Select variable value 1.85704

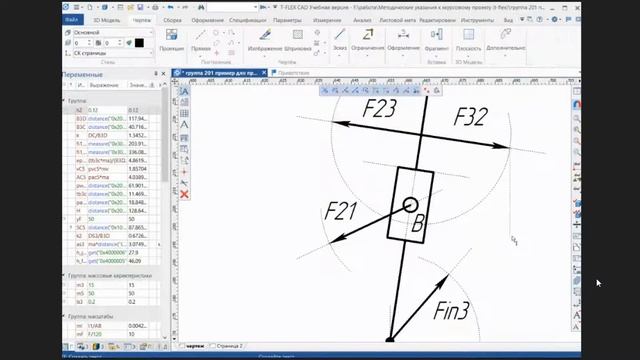click(x=138, y=169)
